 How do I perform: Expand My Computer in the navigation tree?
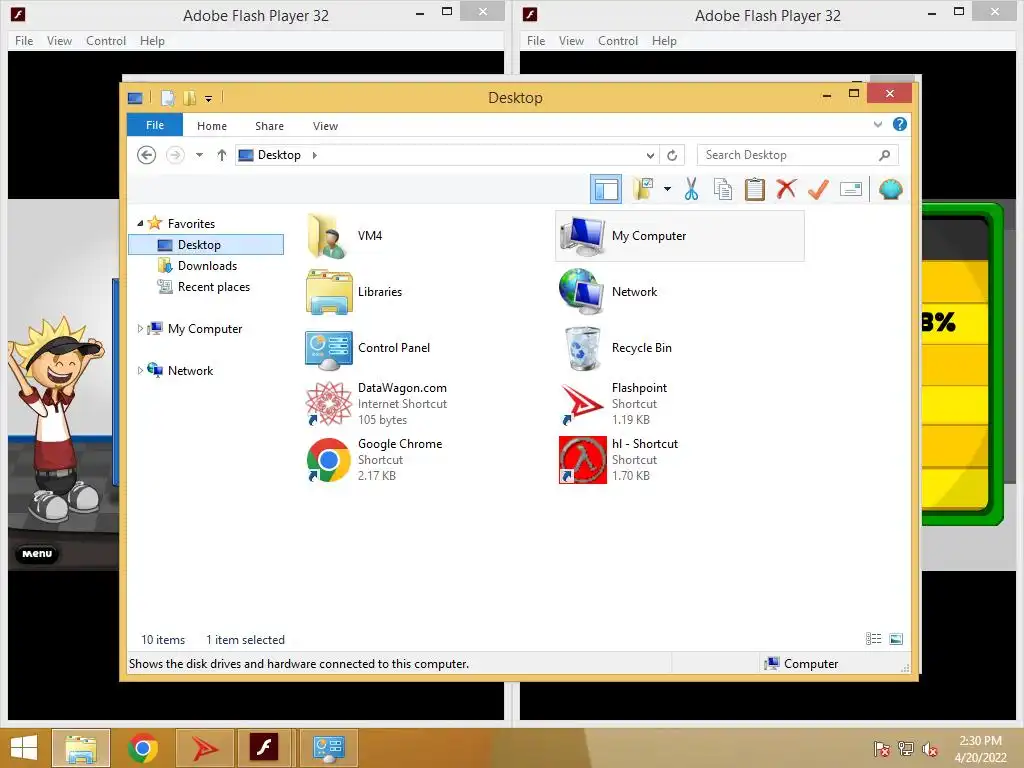[x=140, y=328]
